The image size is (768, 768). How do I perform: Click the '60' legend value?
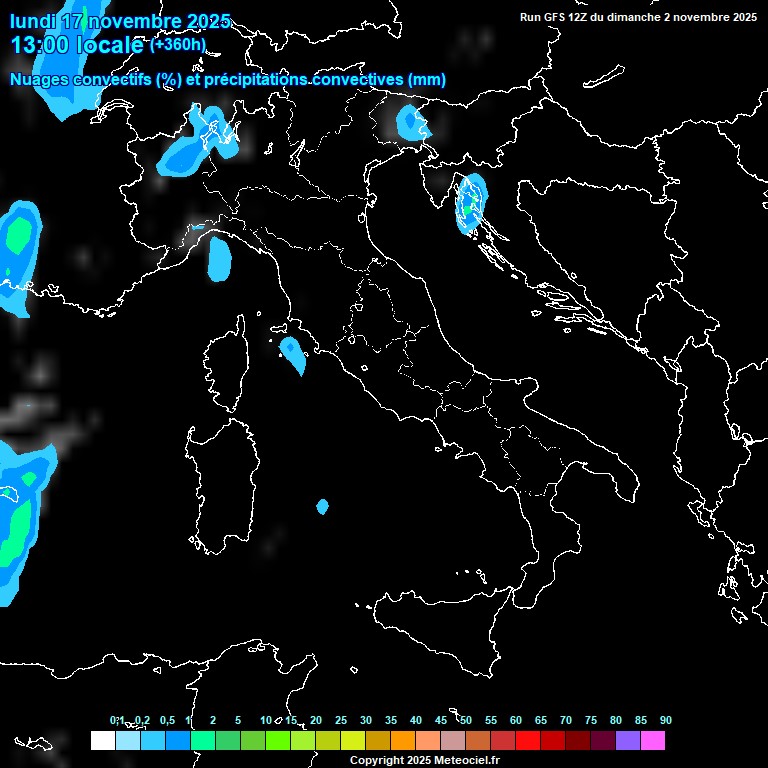click(516, 720)
